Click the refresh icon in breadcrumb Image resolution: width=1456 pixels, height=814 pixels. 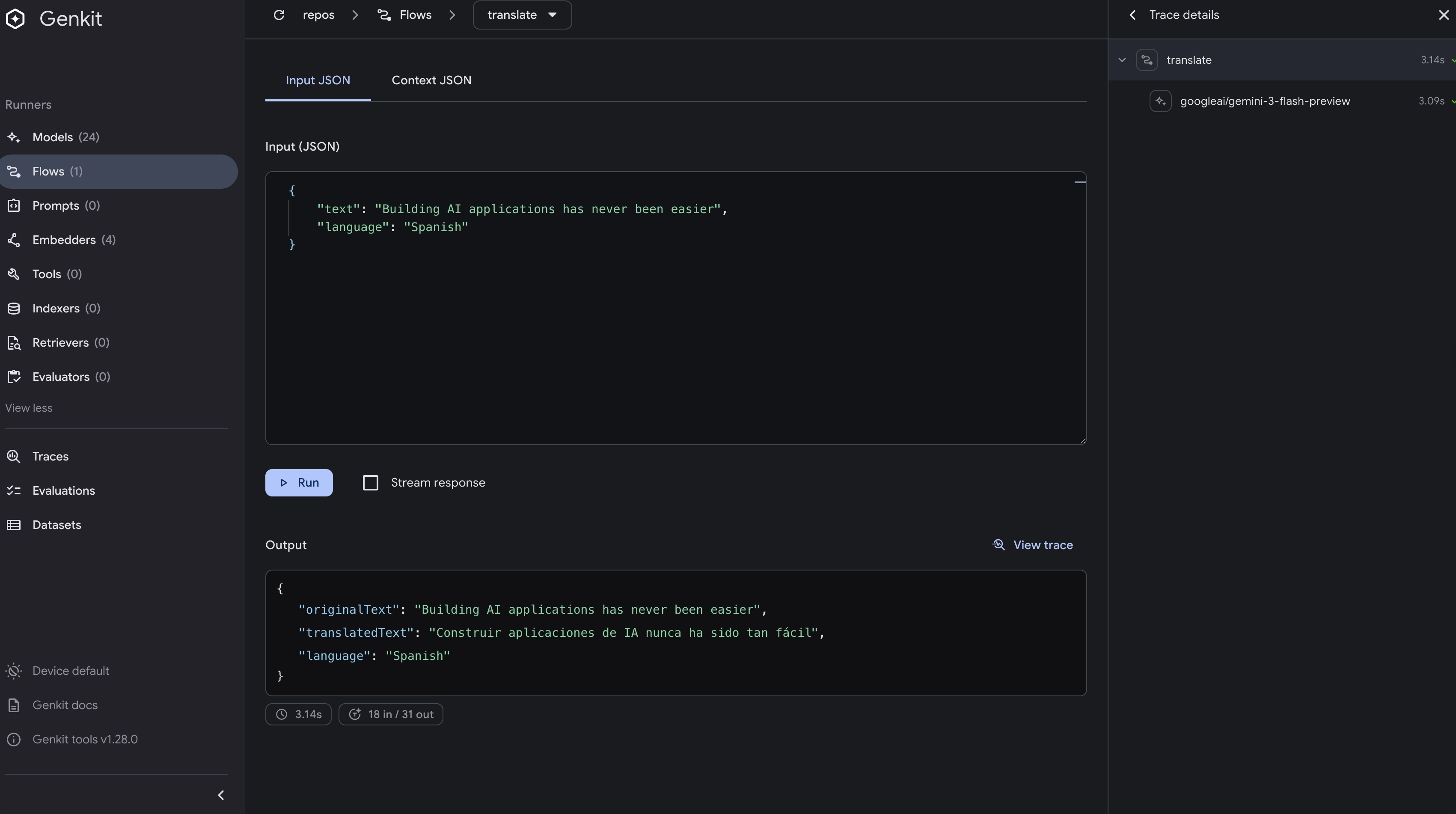[279, 15]
